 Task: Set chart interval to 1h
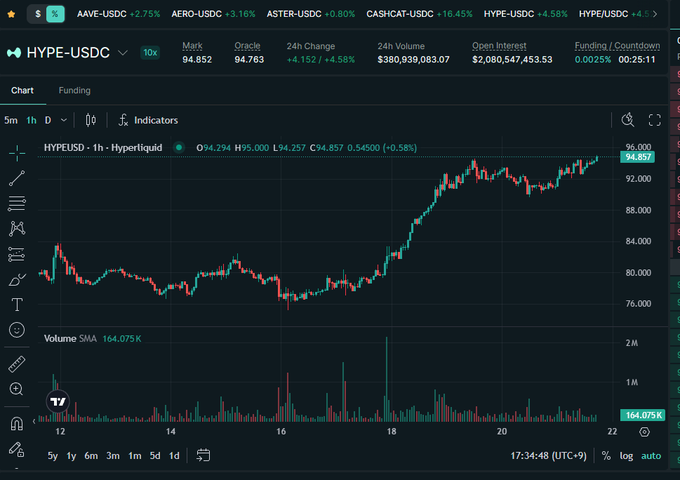coord(31,120)
